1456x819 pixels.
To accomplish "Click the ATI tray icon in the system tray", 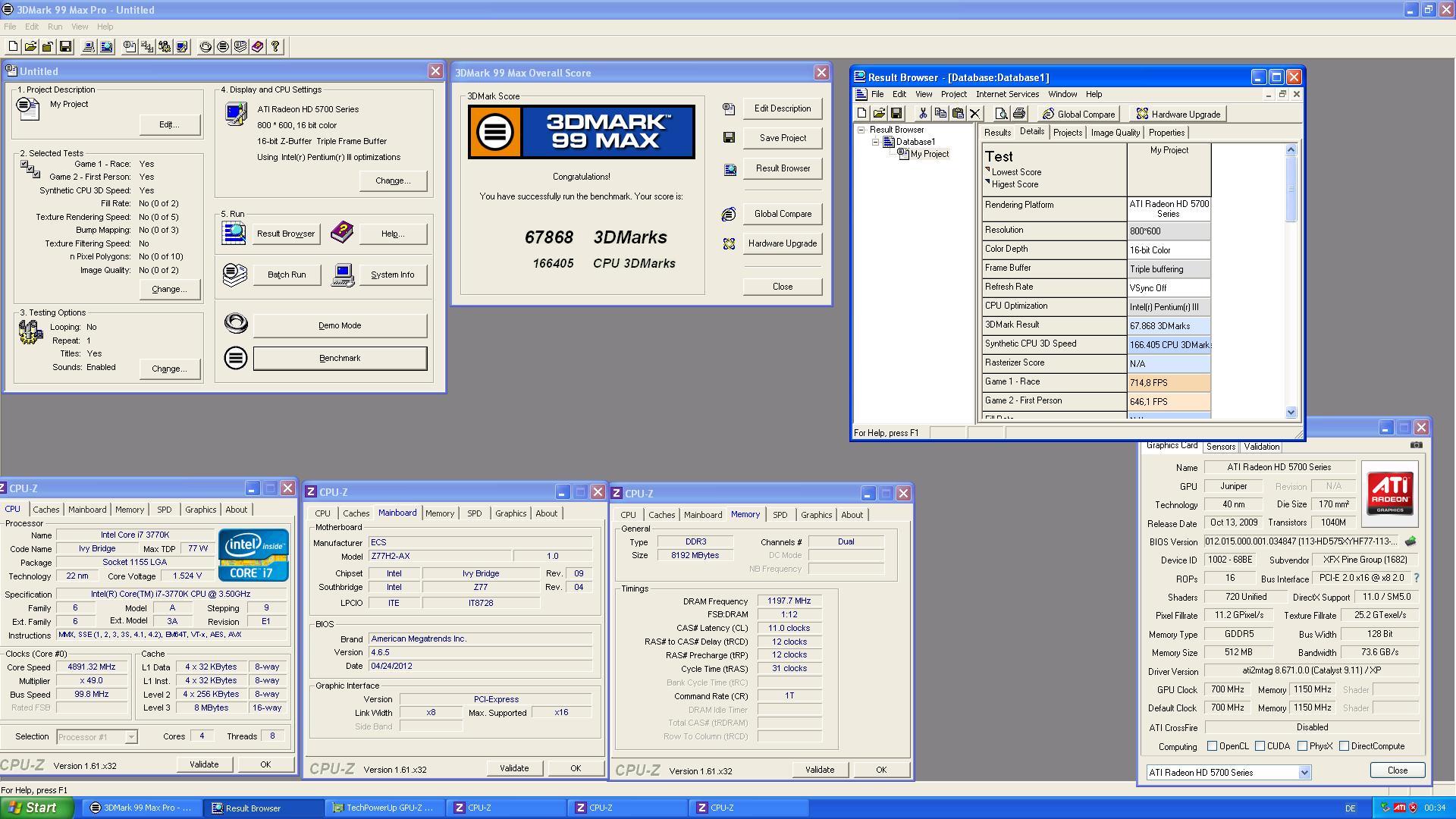I will [x=1400, y=808].
